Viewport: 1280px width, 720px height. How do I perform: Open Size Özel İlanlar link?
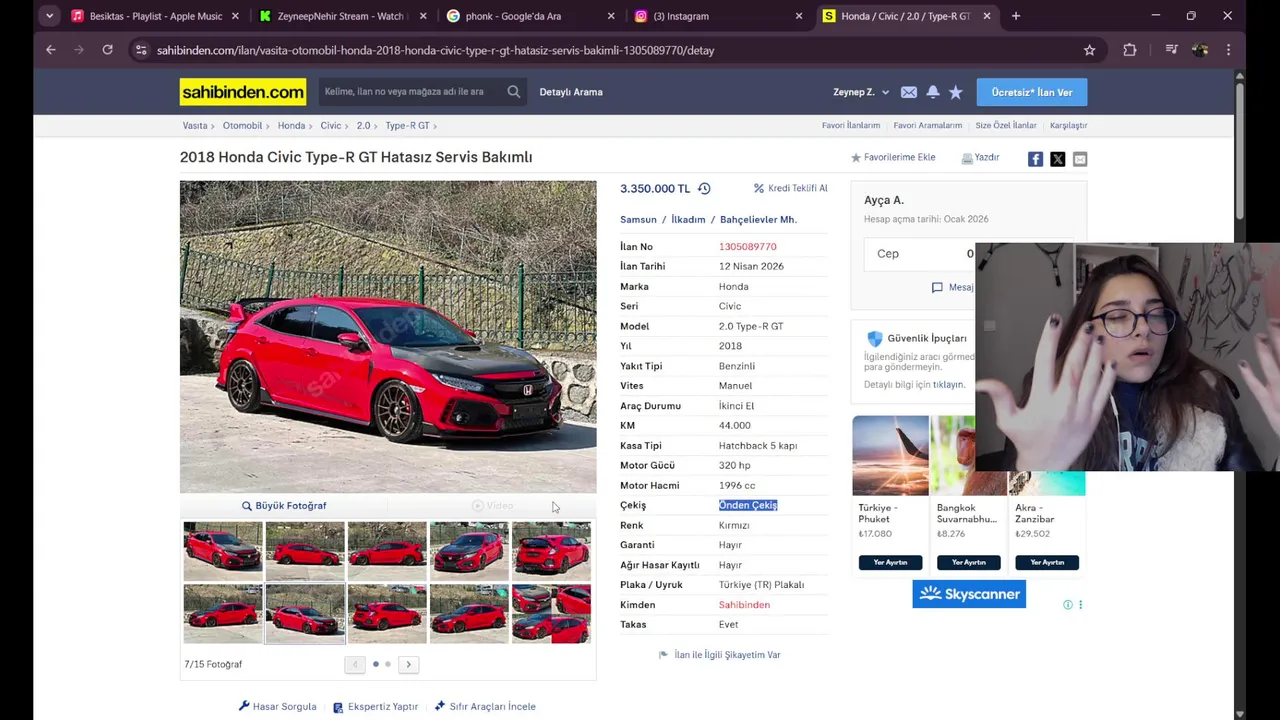tap(1006, 126)
